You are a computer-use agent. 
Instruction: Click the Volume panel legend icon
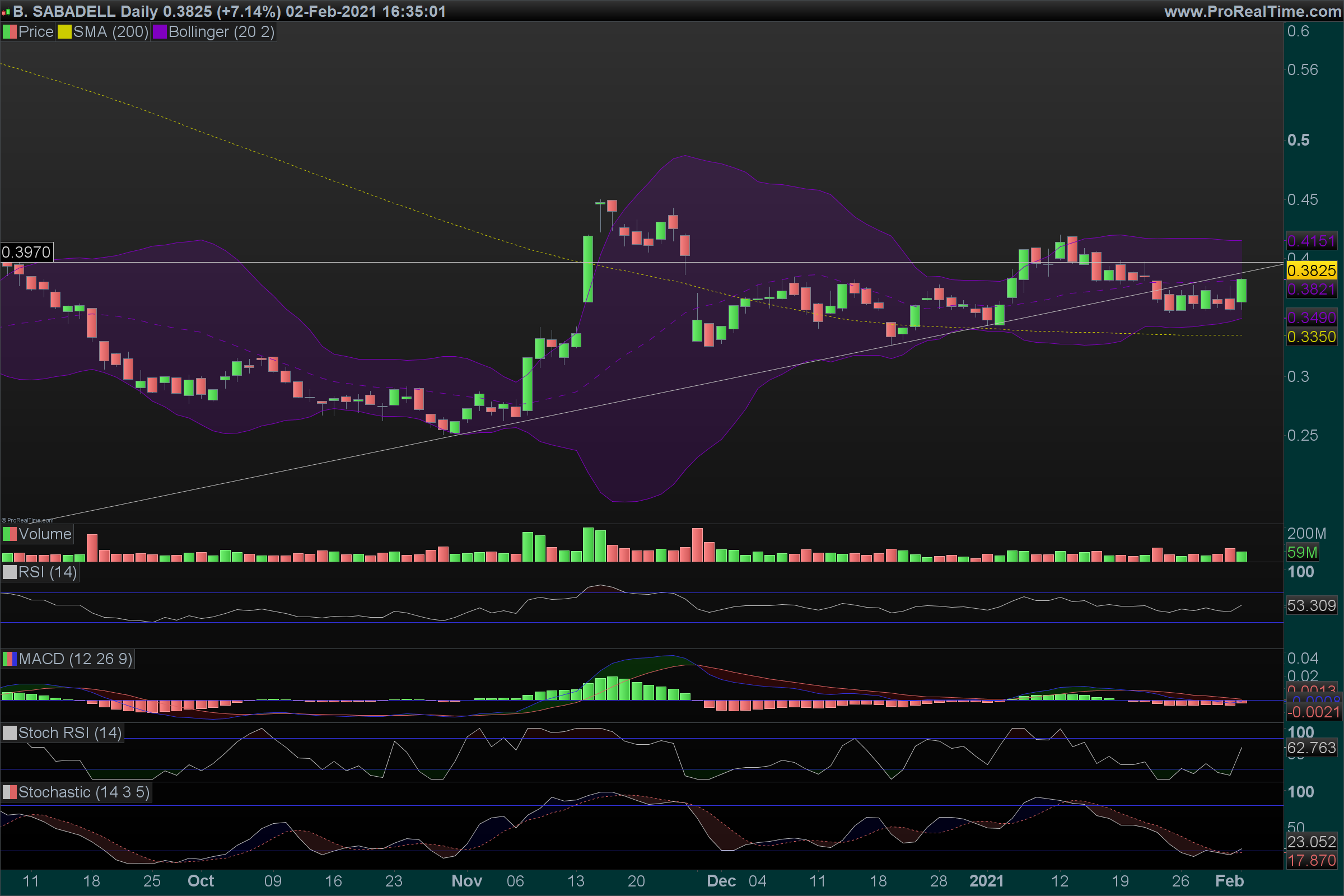point(10,534)
